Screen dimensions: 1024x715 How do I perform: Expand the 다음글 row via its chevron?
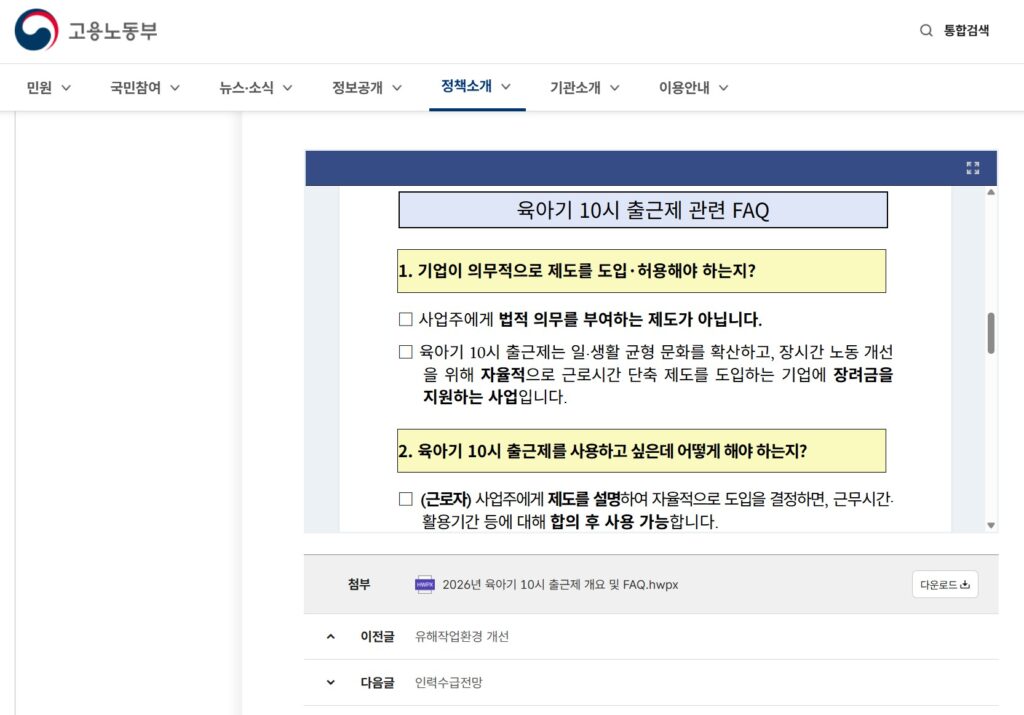[330, 681]
